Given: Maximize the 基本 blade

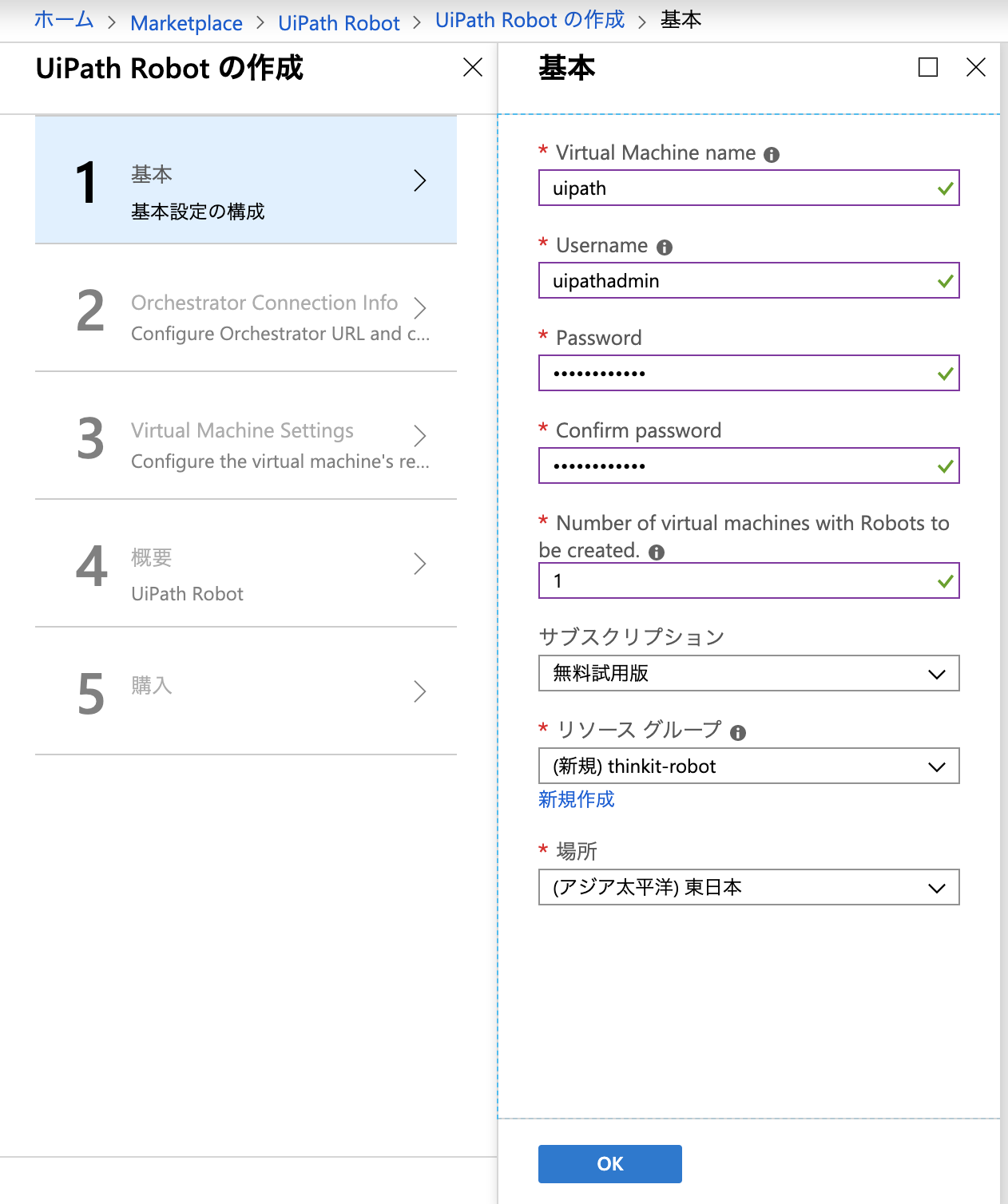Looking at the screenshot, I should click(928, 67).
